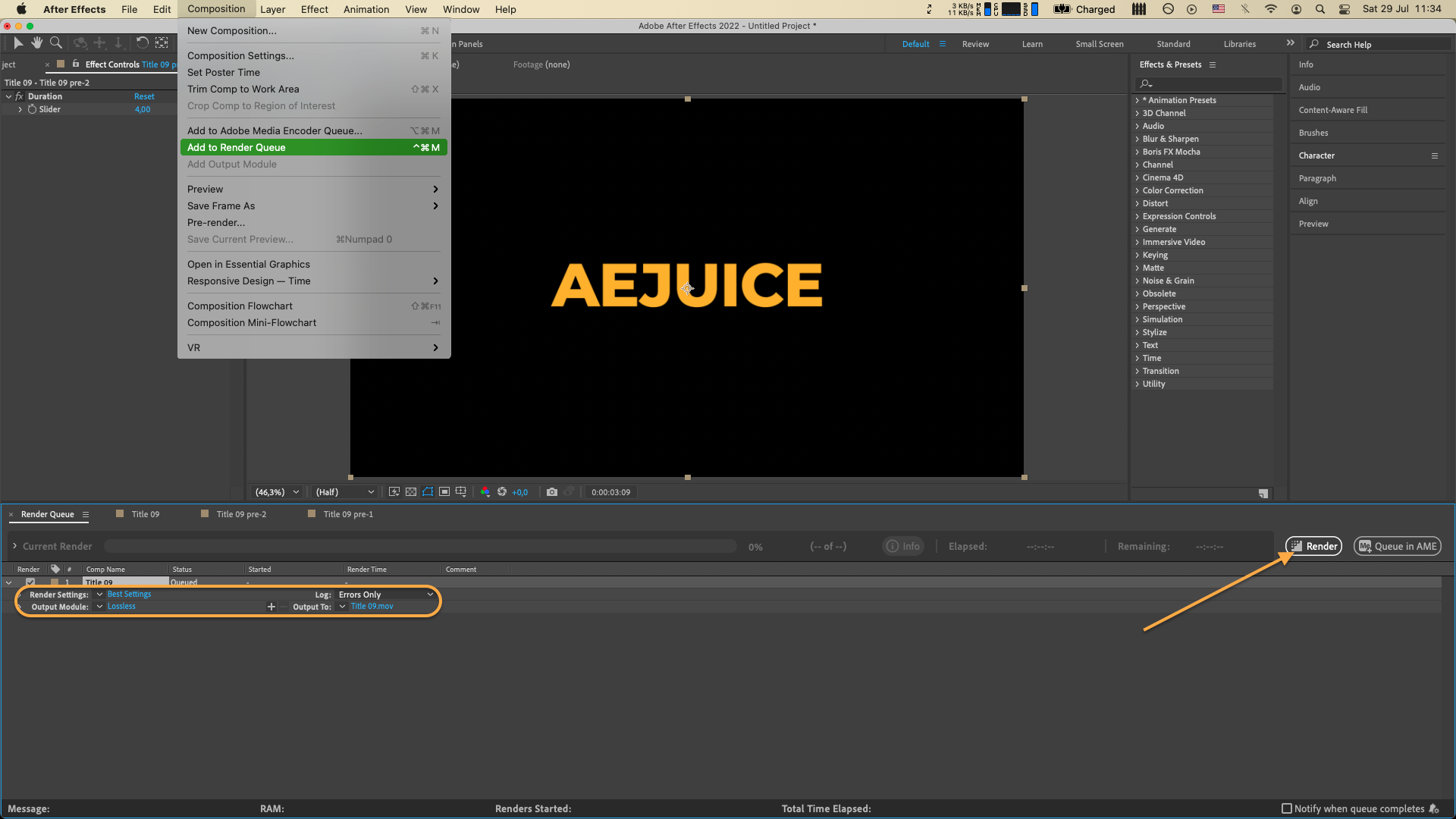
Task: Open the channel and color management icon
Action: point(485,492)
